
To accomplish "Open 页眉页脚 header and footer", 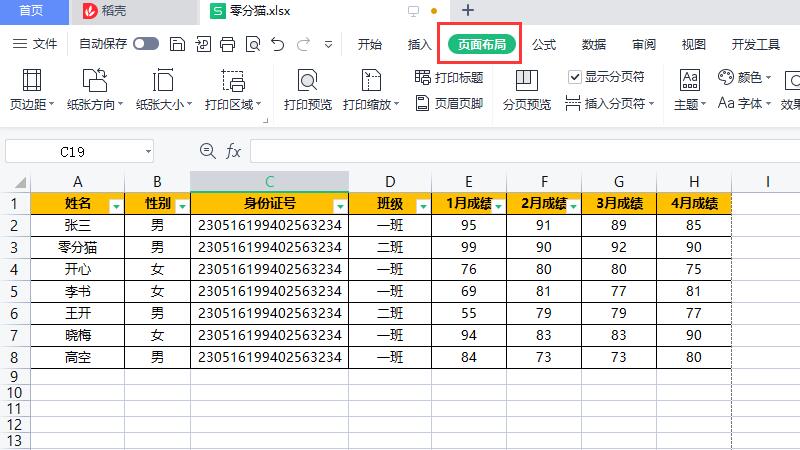I will pos(448,102).
